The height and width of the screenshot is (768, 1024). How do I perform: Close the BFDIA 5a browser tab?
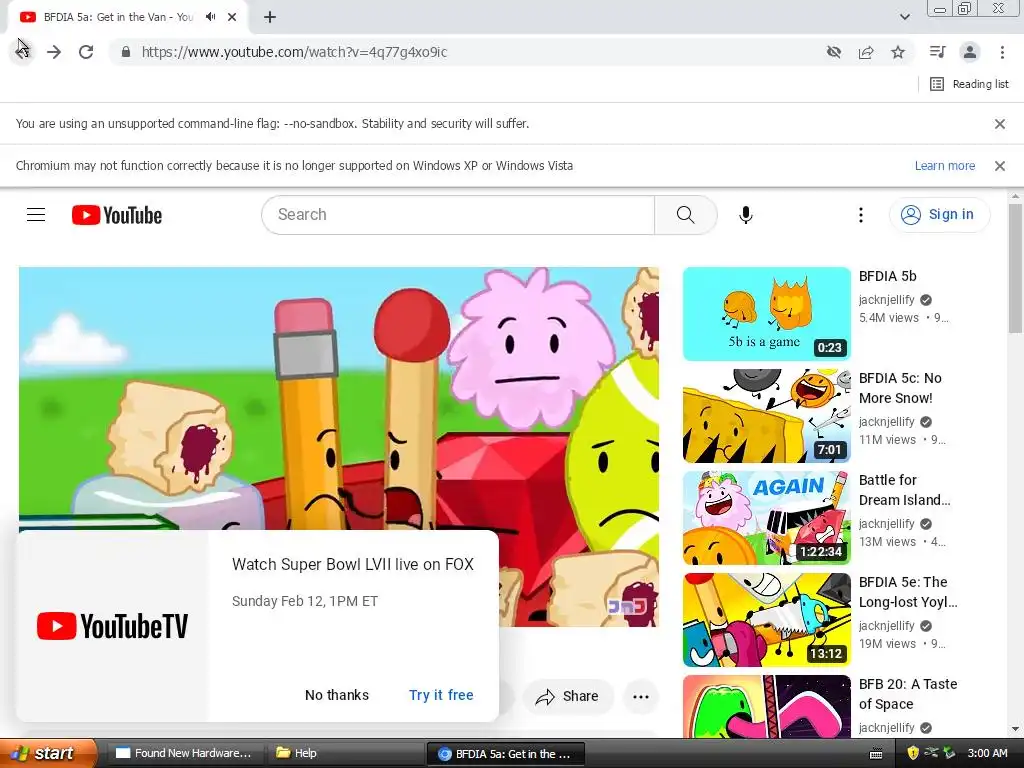[232, 17]
